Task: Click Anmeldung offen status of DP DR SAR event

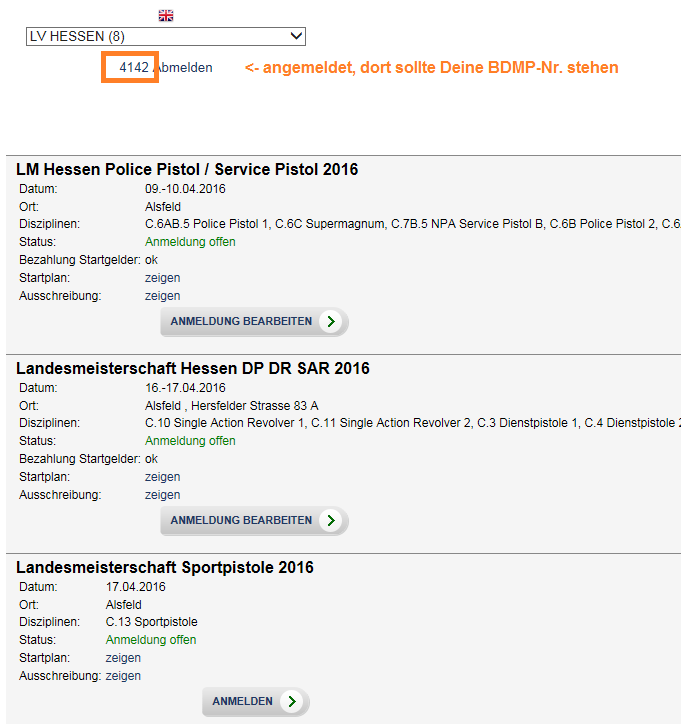Action: point(190,441)
